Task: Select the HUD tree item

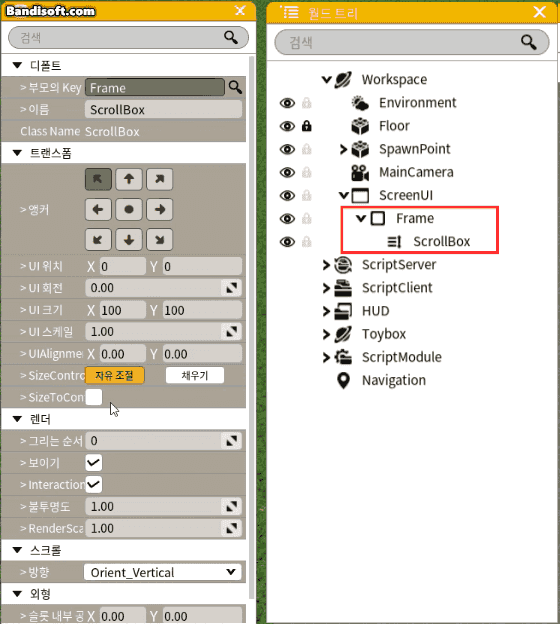Action: 375,311
